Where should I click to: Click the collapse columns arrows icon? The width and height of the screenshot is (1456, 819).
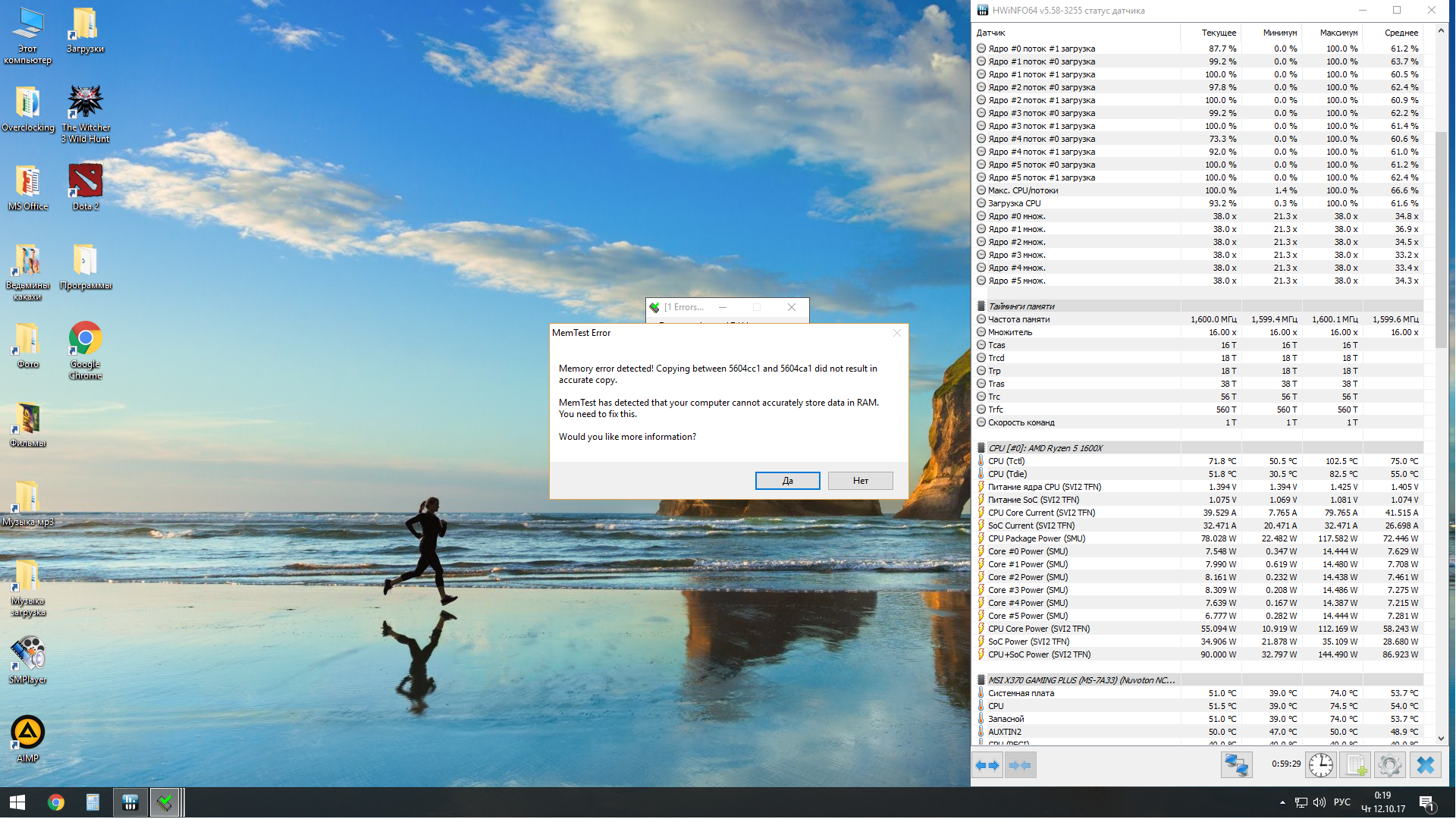coord(1020,765)
